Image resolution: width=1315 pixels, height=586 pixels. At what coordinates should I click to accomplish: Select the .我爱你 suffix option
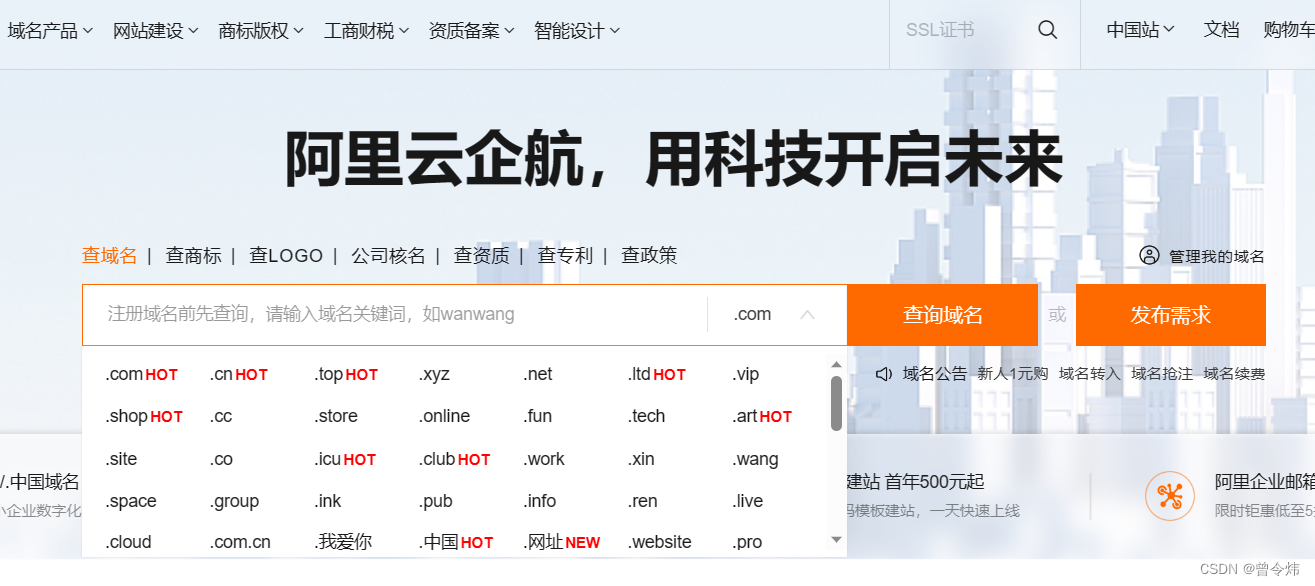[343, 542]
